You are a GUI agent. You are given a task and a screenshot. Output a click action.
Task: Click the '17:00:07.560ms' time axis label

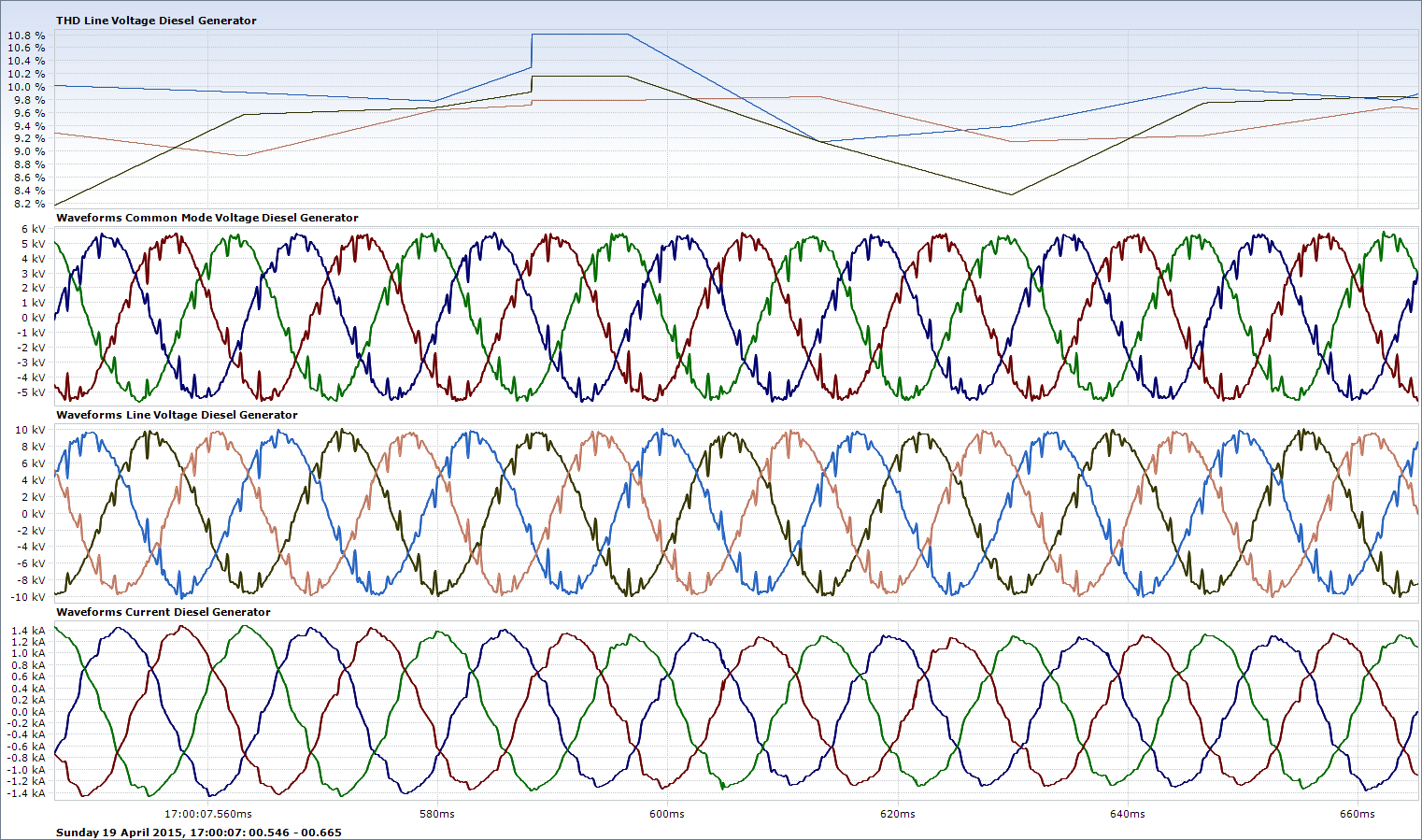point(207,814)
